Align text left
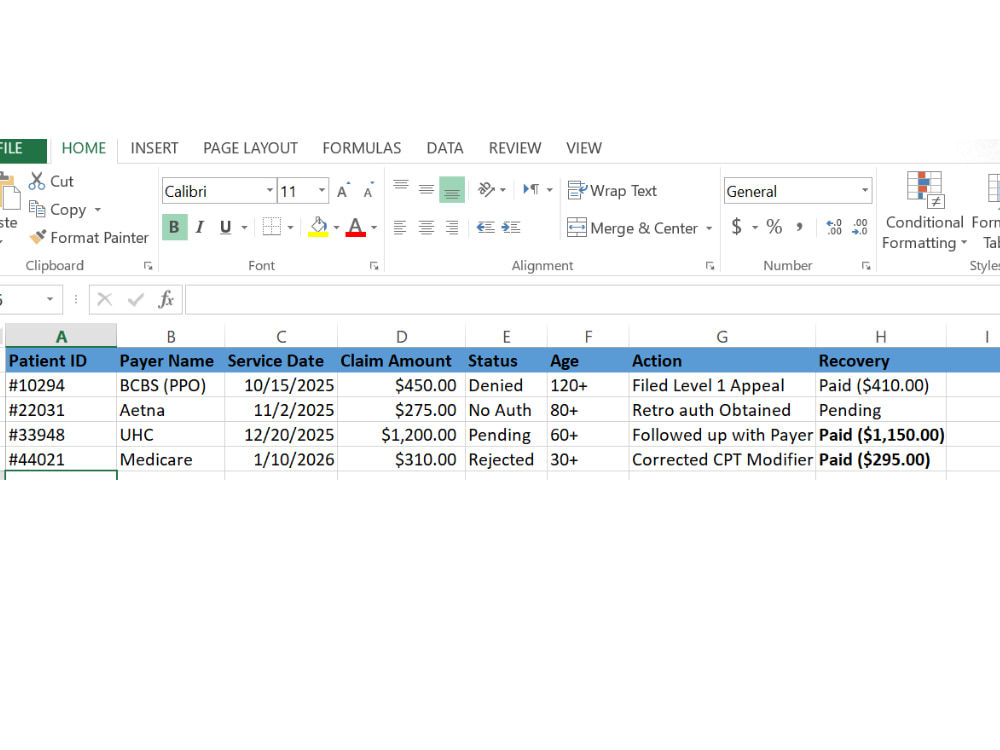The image size is (1000, 750). 400,227
